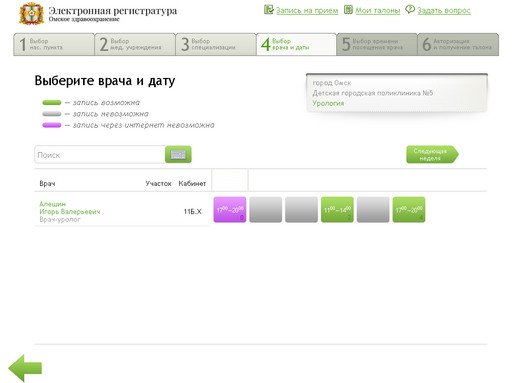The height and width of the screenshot is (383, 512).
Task: Click the speech bubble icon beside Задать вопрос
Action: tap(410, 9)
